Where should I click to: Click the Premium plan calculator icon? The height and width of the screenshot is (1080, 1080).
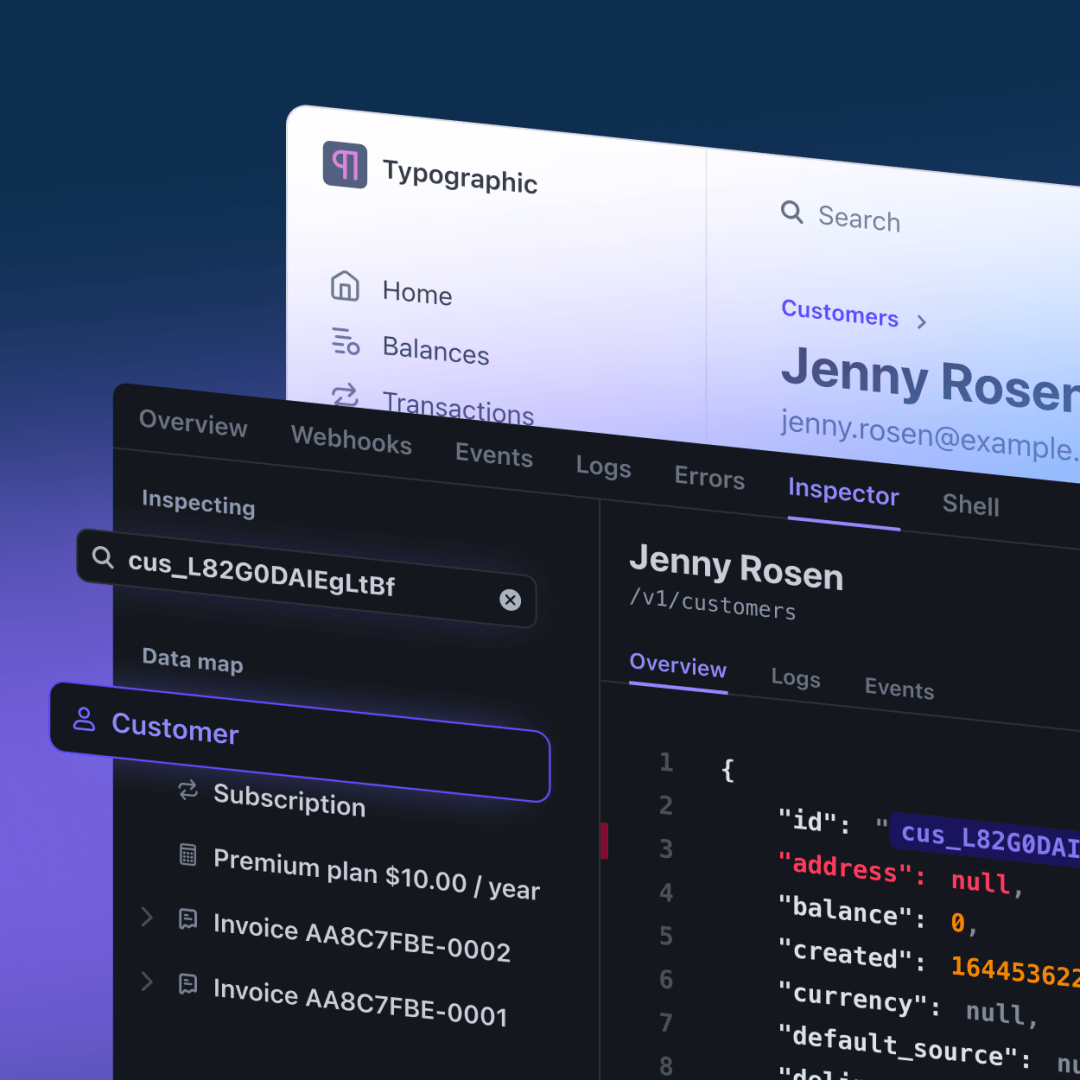click(188, 854)
